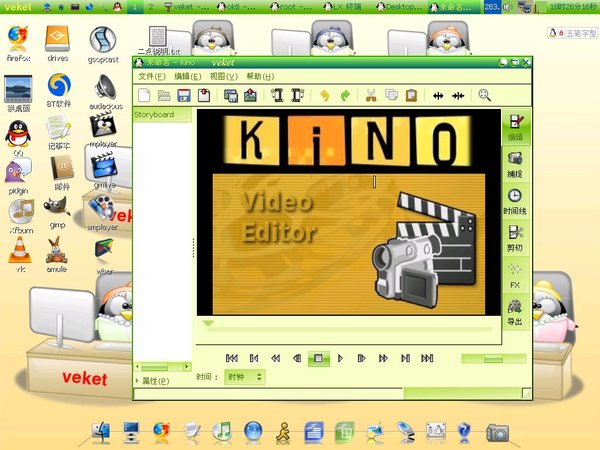Open the 编辑(E) menu
The height and width of the screenshot is (450, 600).
click(x=188, y=77)
